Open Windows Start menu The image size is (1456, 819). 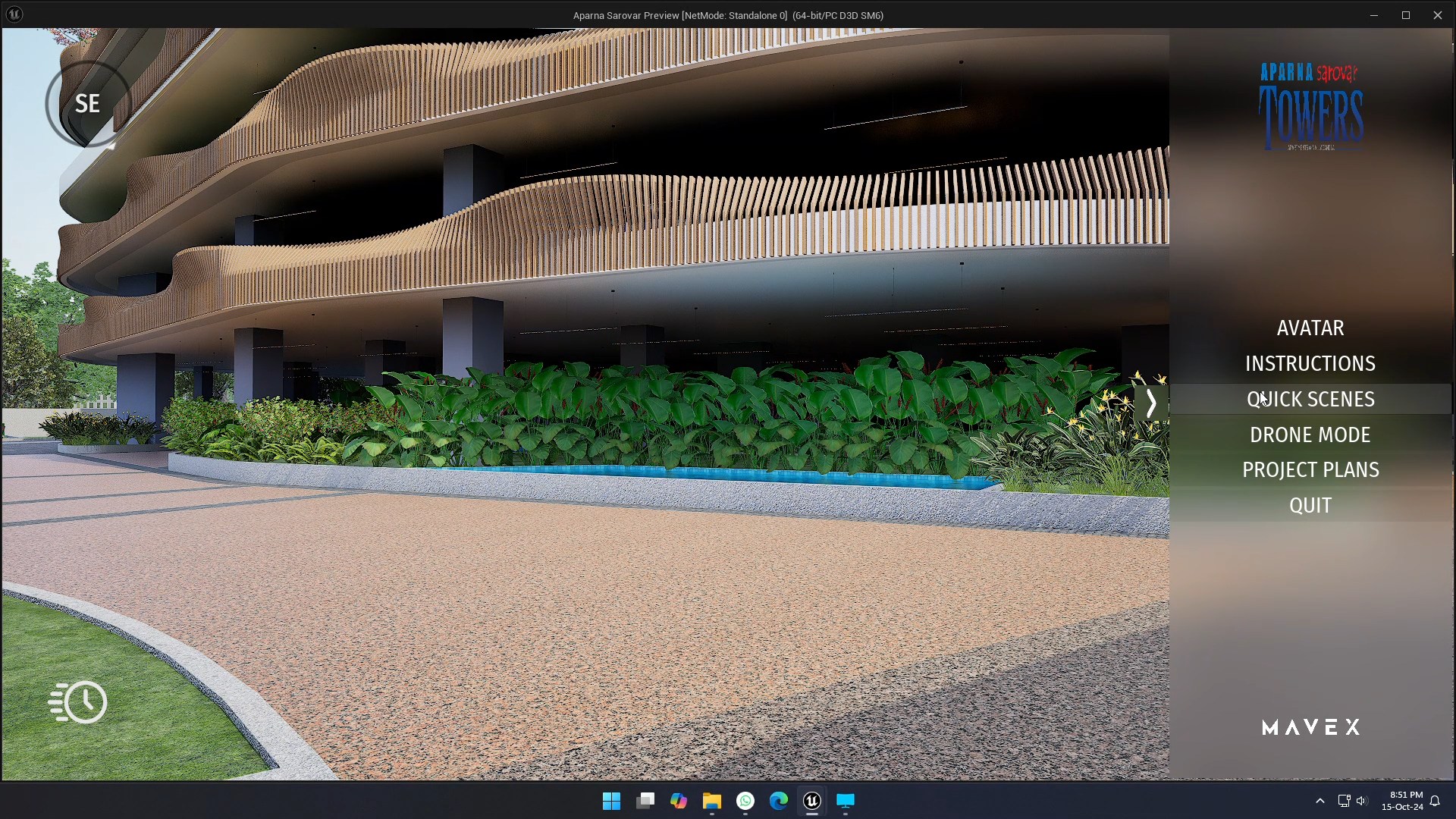pos(611,801)
